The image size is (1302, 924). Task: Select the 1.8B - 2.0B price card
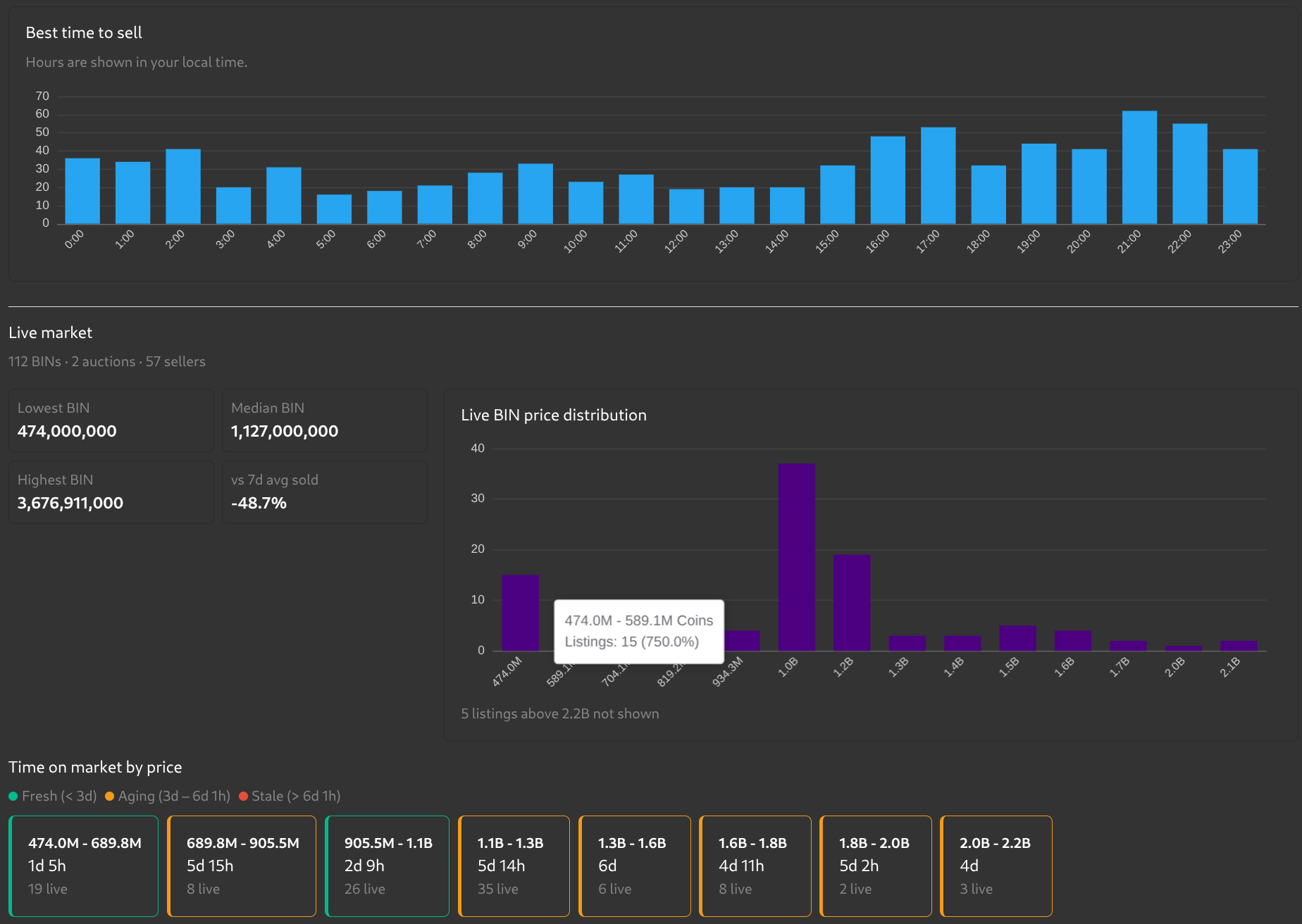(x=876, y=866)
